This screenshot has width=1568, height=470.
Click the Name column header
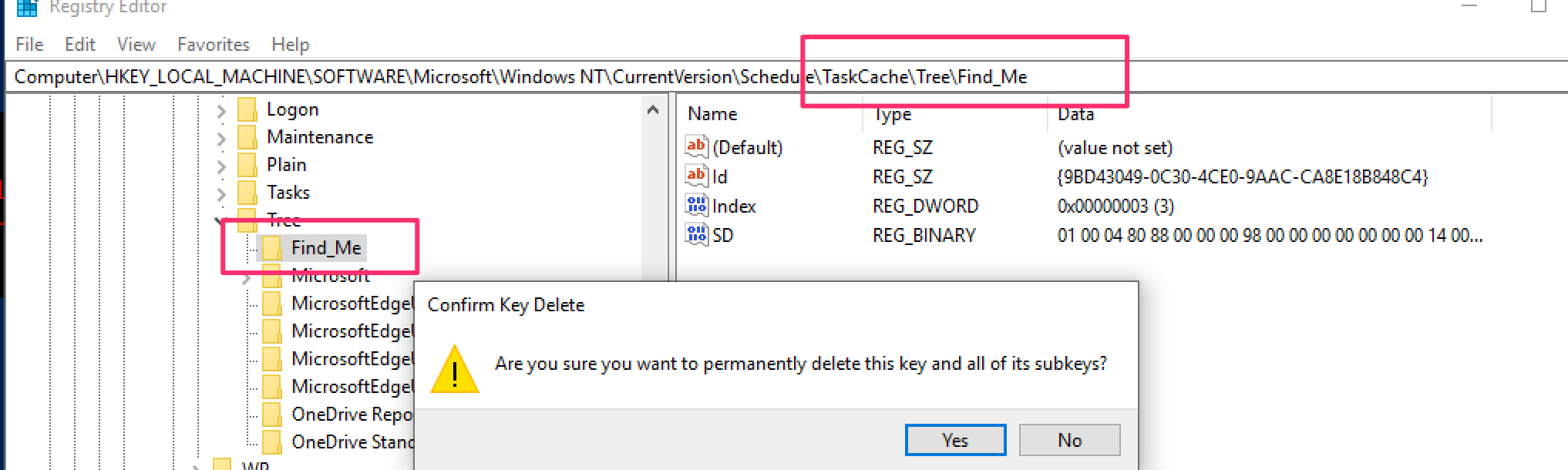coord(713,114)
